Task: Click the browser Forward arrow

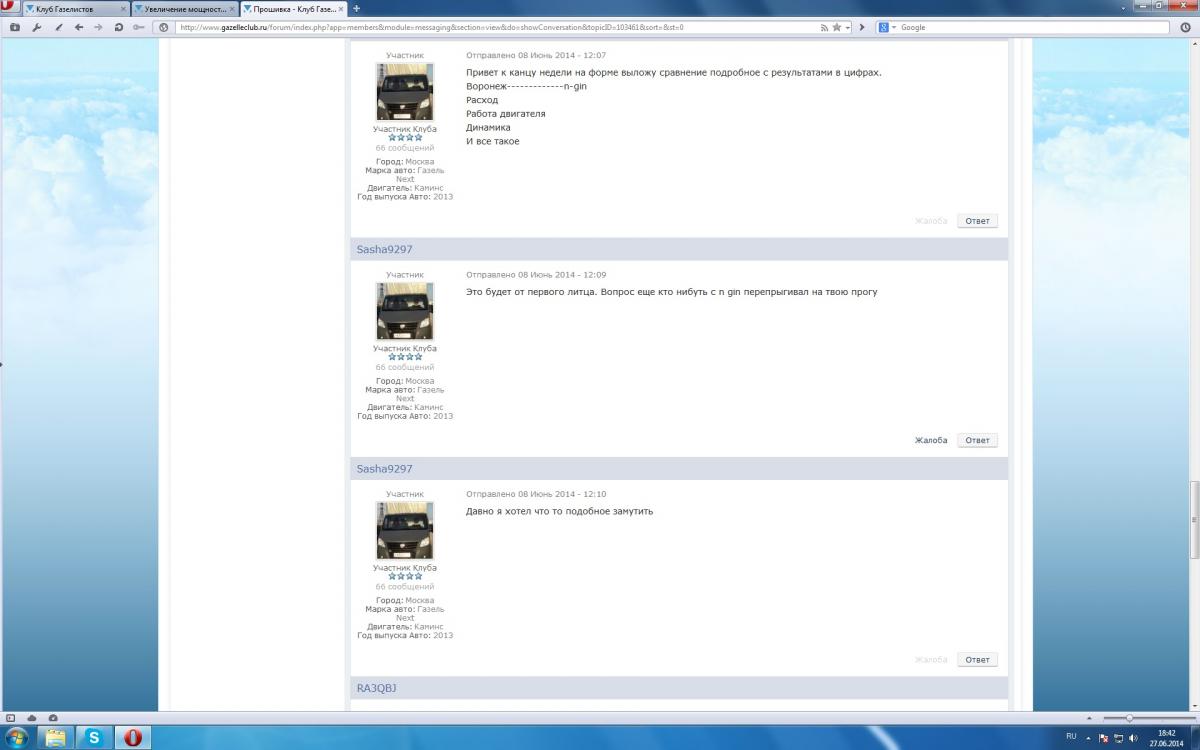Action: 98,27
